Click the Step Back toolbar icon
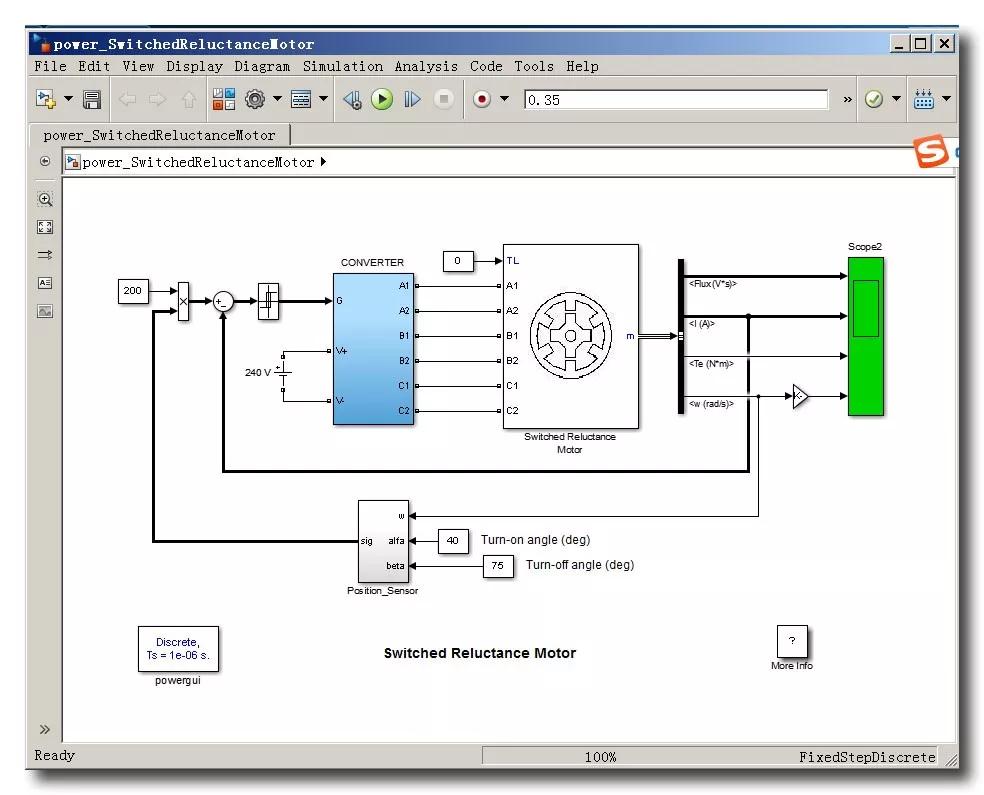The width and height of the screenshot is (984, 795). point(351,99)
